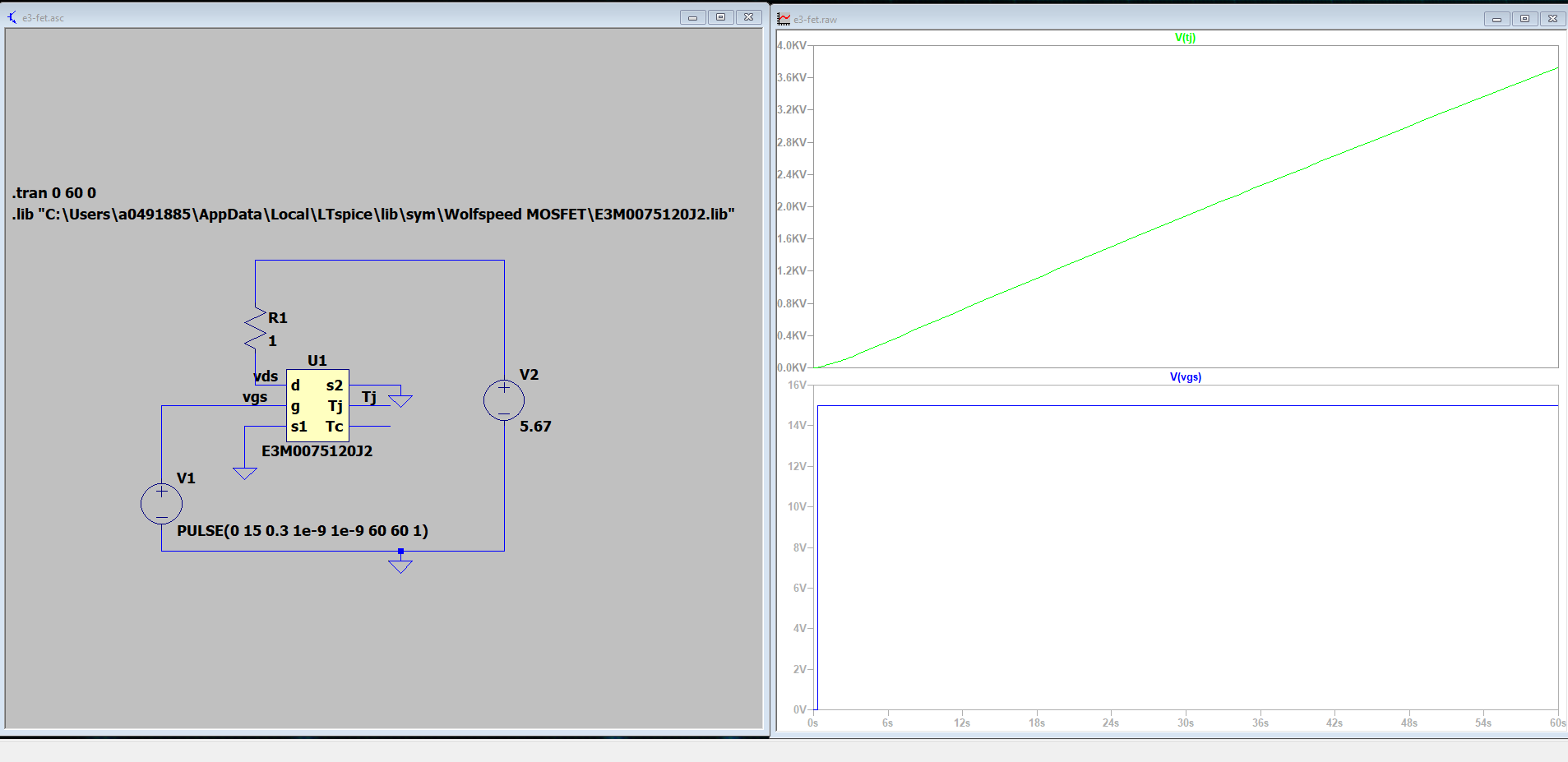Click the E3M0075120J2 model name label

coord(317,450)
